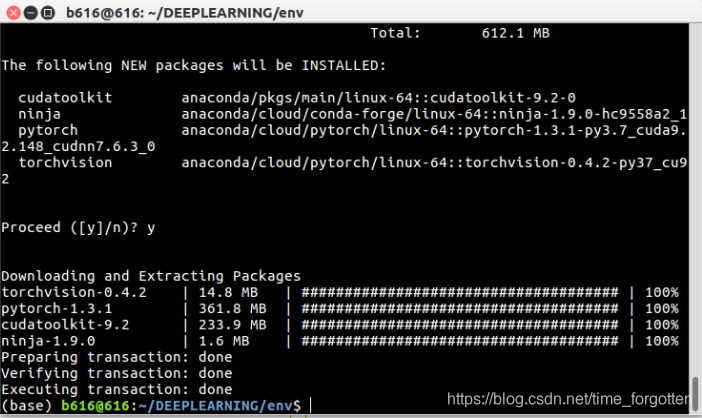
Task: Click the pytorch-1.3.1-py3.7_cuda9 path
Action: 434,130
